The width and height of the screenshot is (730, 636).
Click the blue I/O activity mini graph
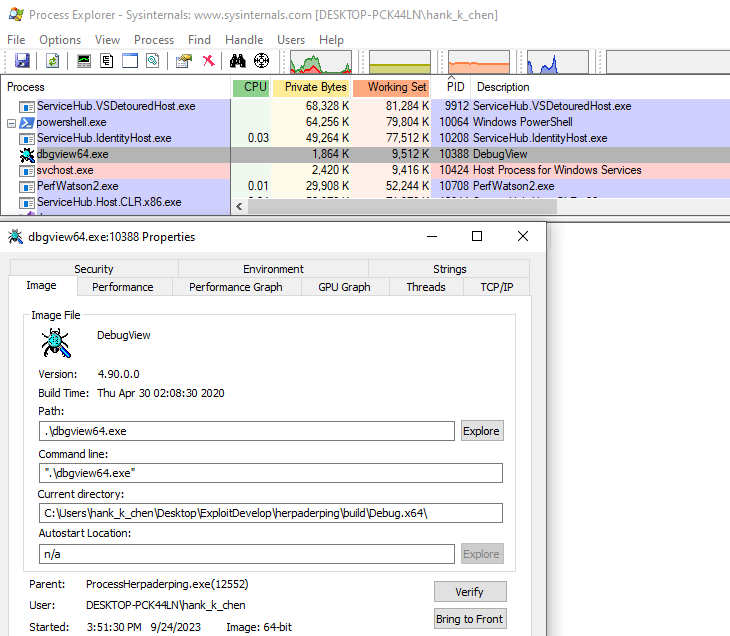[x=558, y=62]
